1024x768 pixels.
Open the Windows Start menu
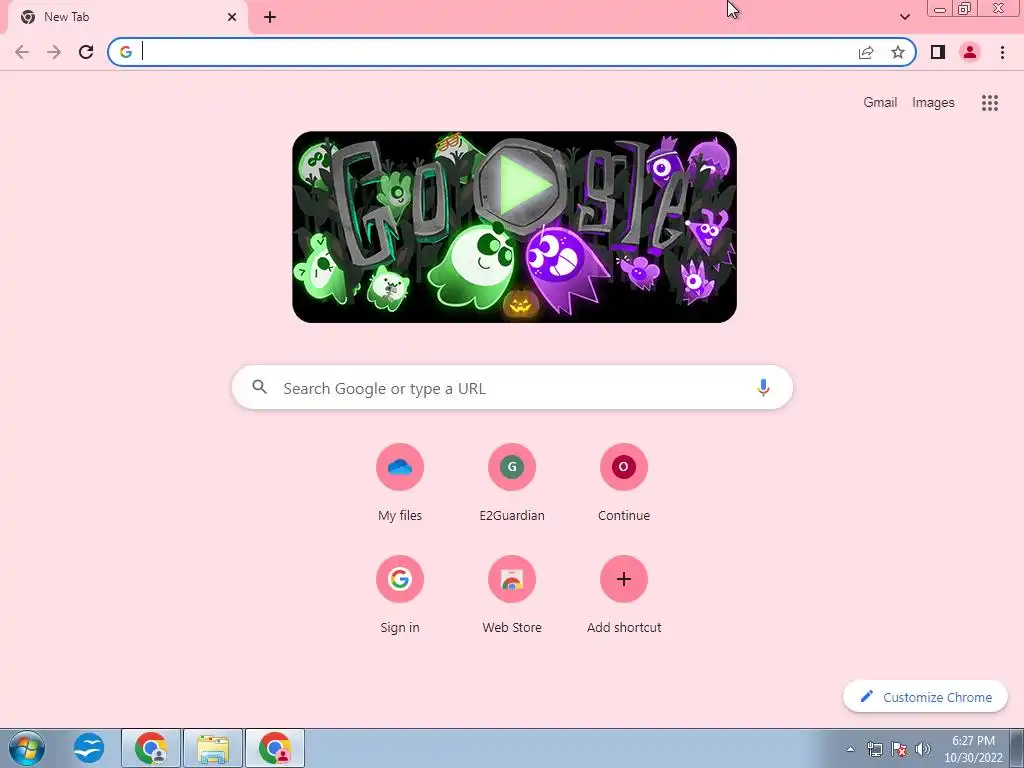[27, 748]
